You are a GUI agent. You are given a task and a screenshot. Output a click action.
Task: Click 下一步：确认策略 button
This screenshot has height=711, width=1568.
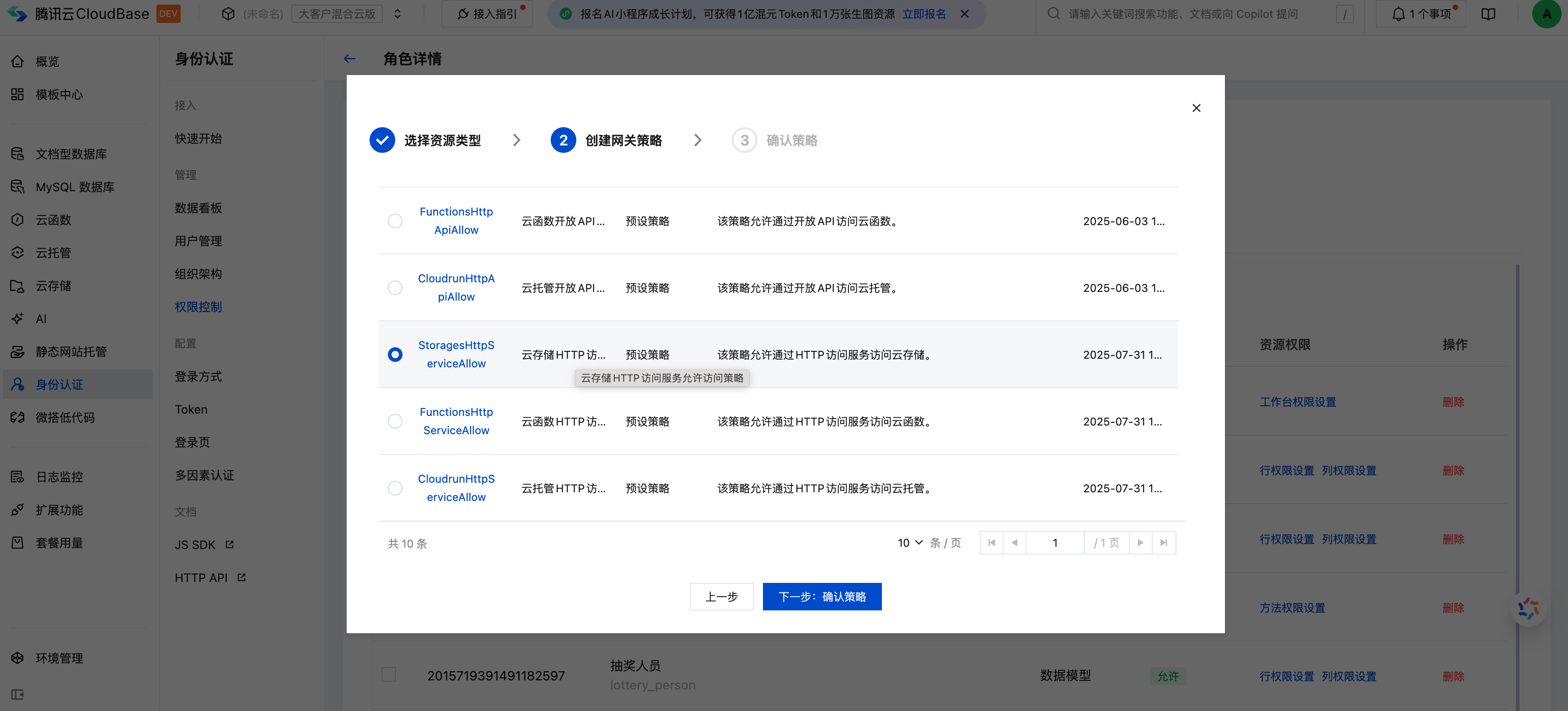point(822,597)
